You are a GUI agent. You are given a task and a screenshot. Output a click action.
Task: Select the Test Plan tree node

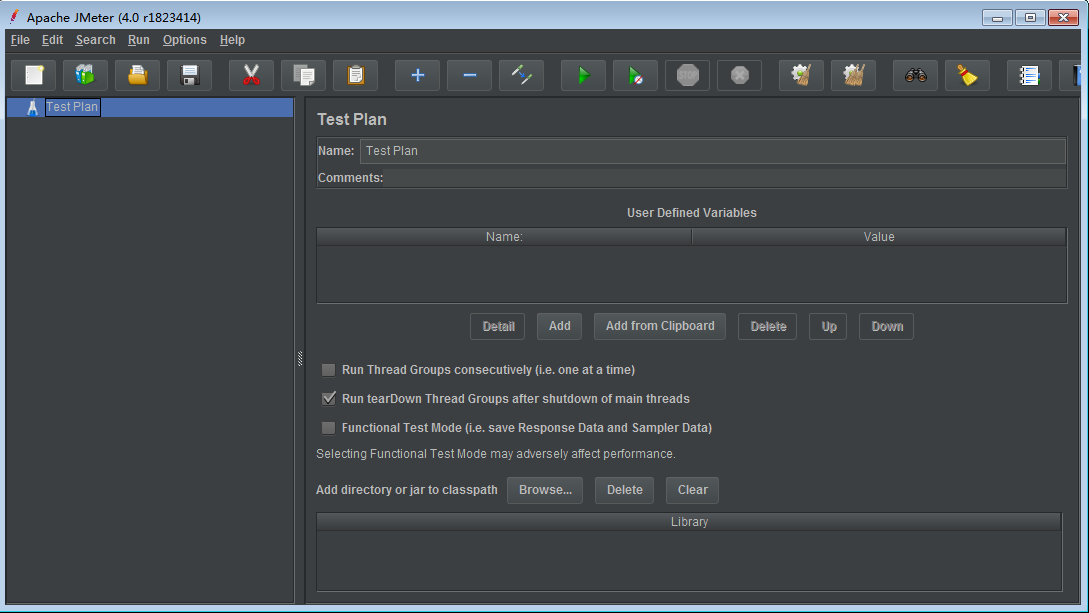tap(72, 107)
